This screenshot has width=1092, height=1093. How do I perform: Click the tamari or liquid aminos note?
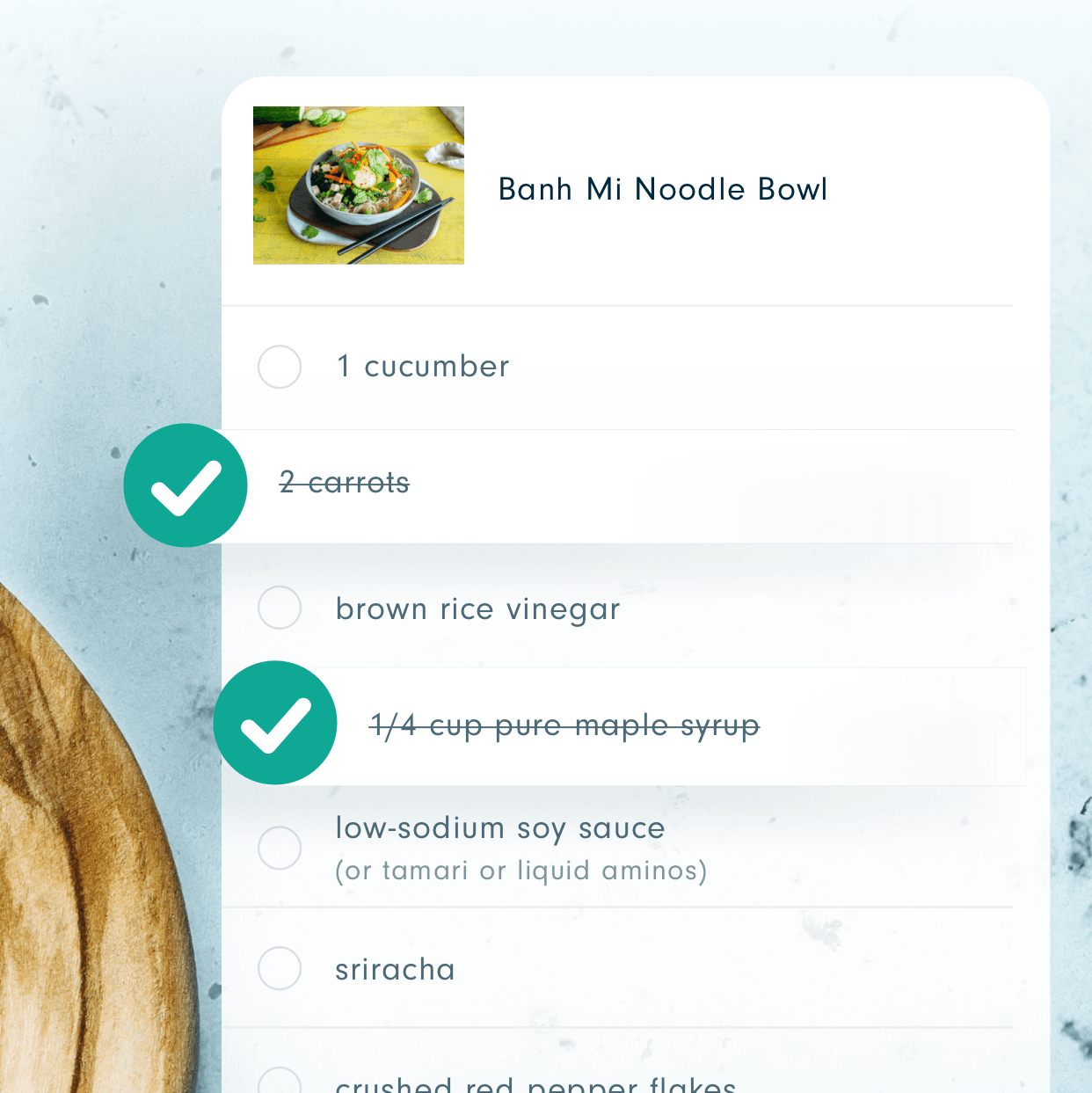[521, 871]
